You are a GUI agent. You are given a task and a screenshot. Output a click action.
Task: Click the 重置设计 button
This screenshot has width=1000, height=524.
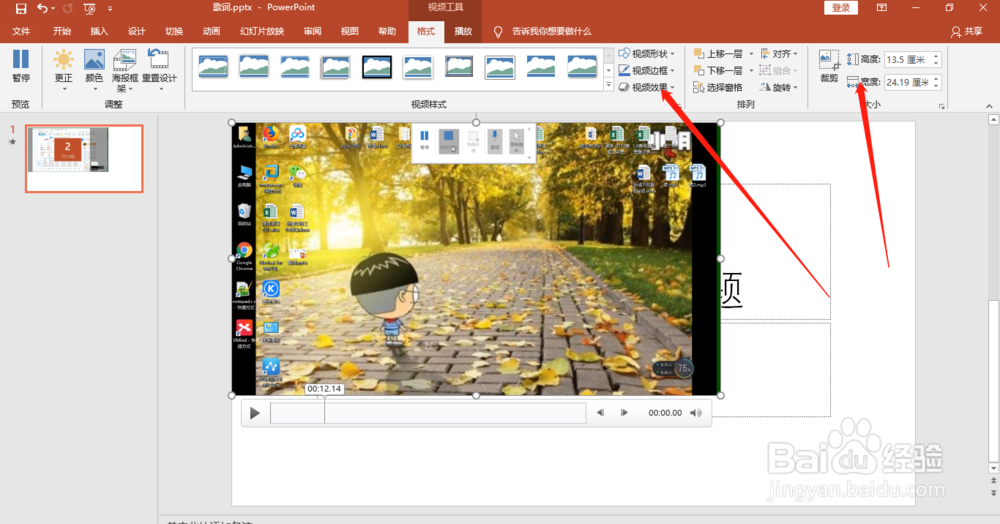tap(159, 70)
